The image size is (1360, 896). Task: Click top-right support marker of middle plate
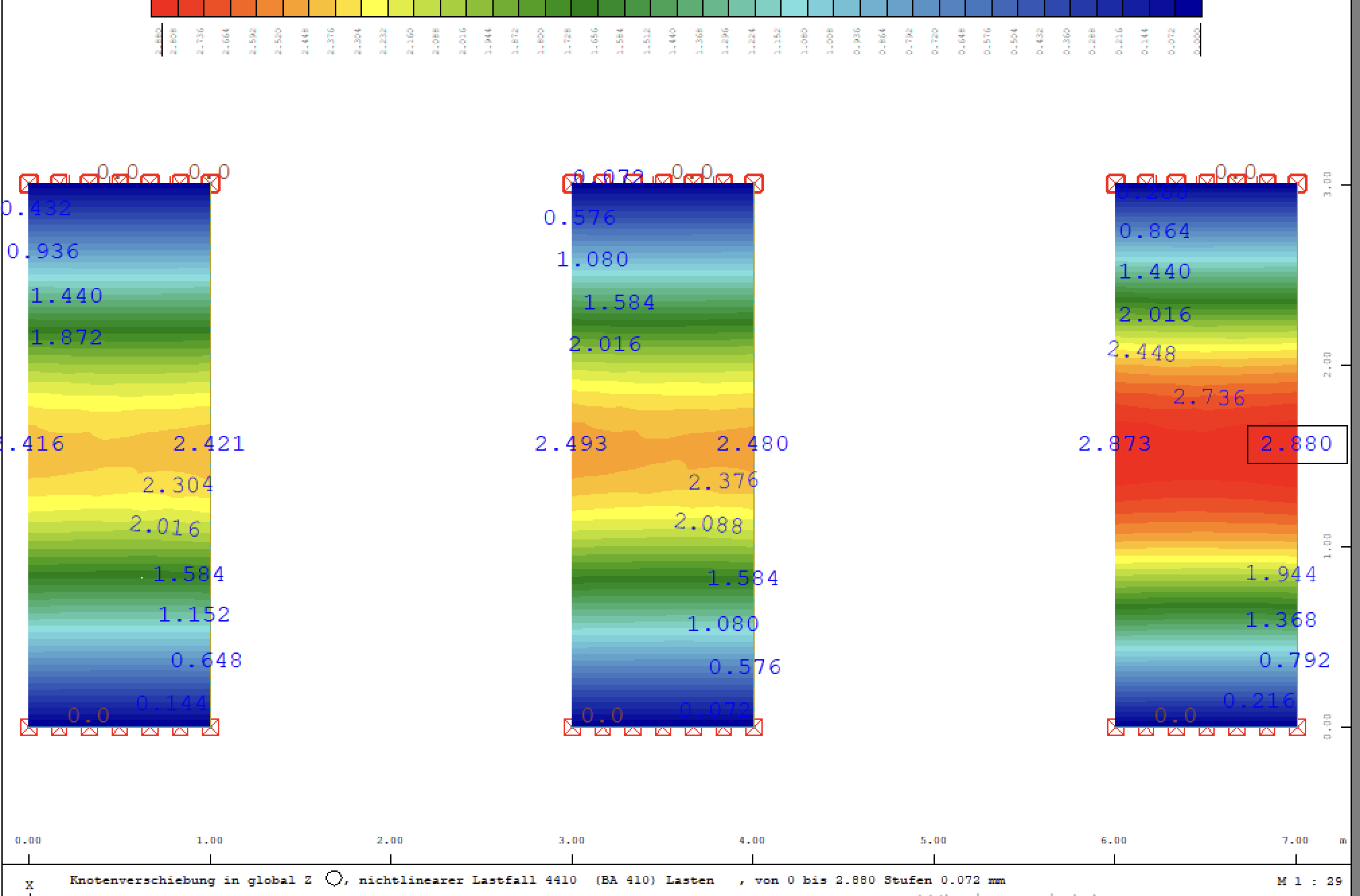pos(754,183)
